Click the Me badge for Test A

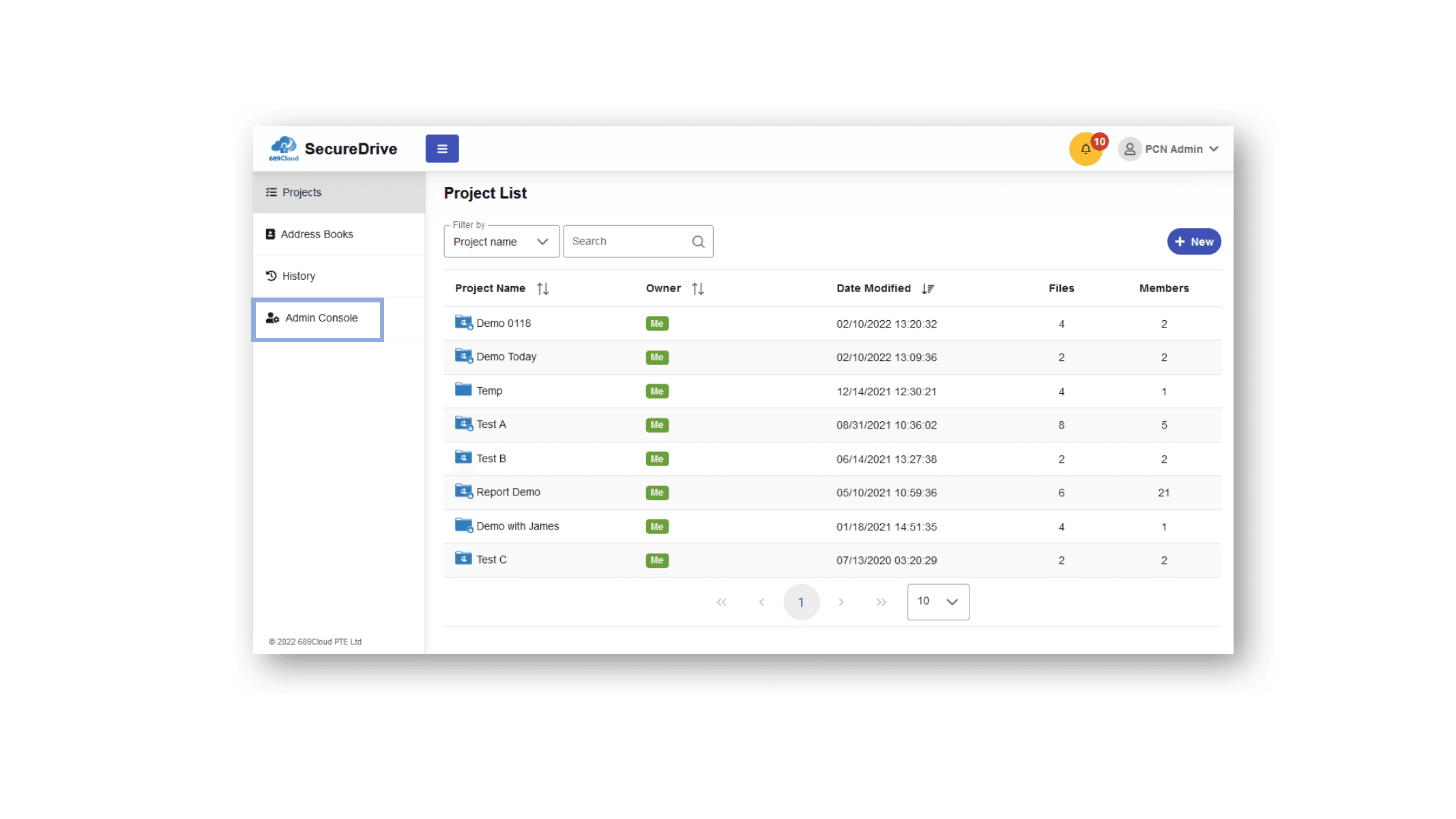657,425
